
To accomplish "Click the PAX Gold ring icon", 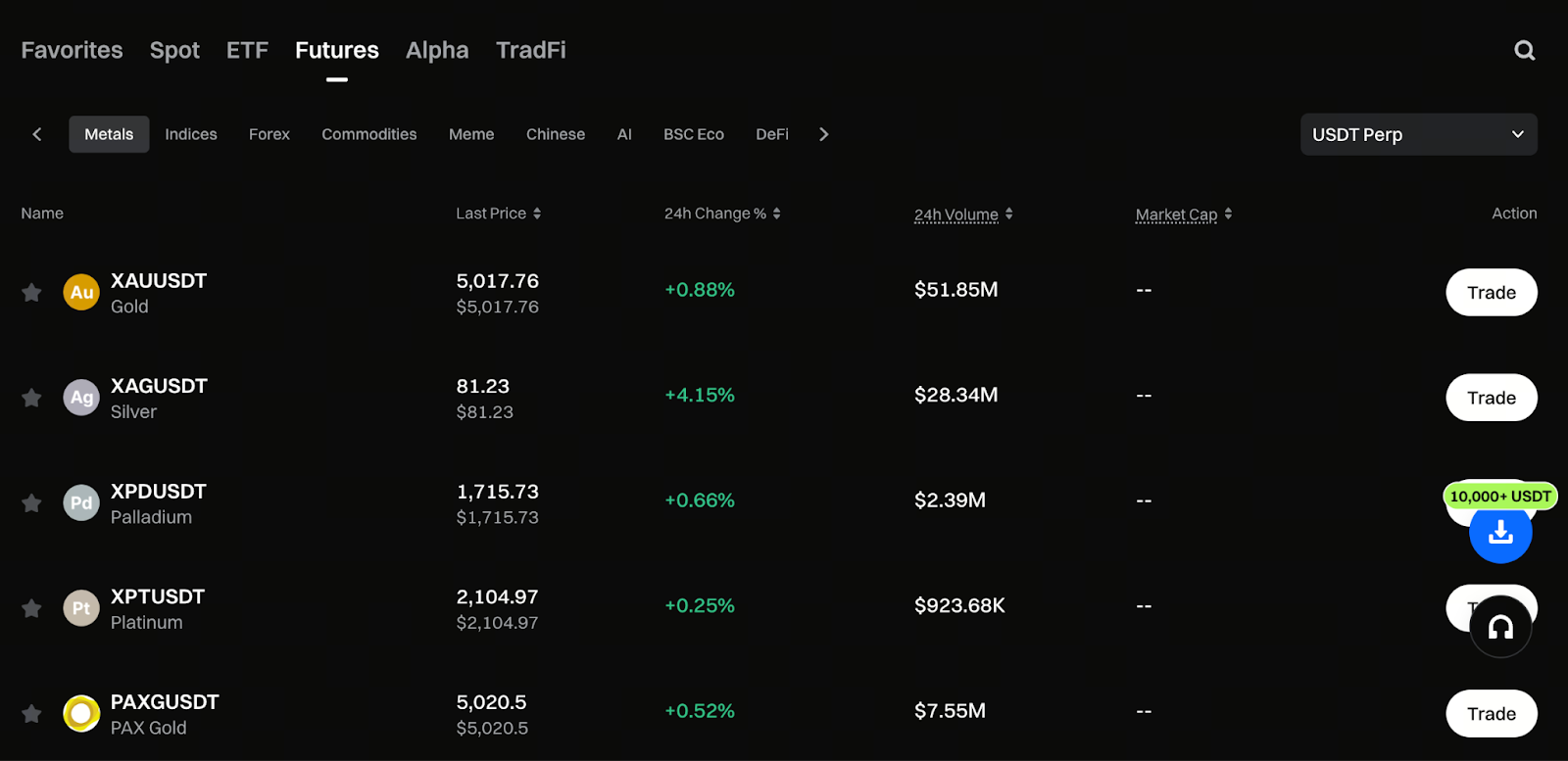I will click(x=81, y=714).
